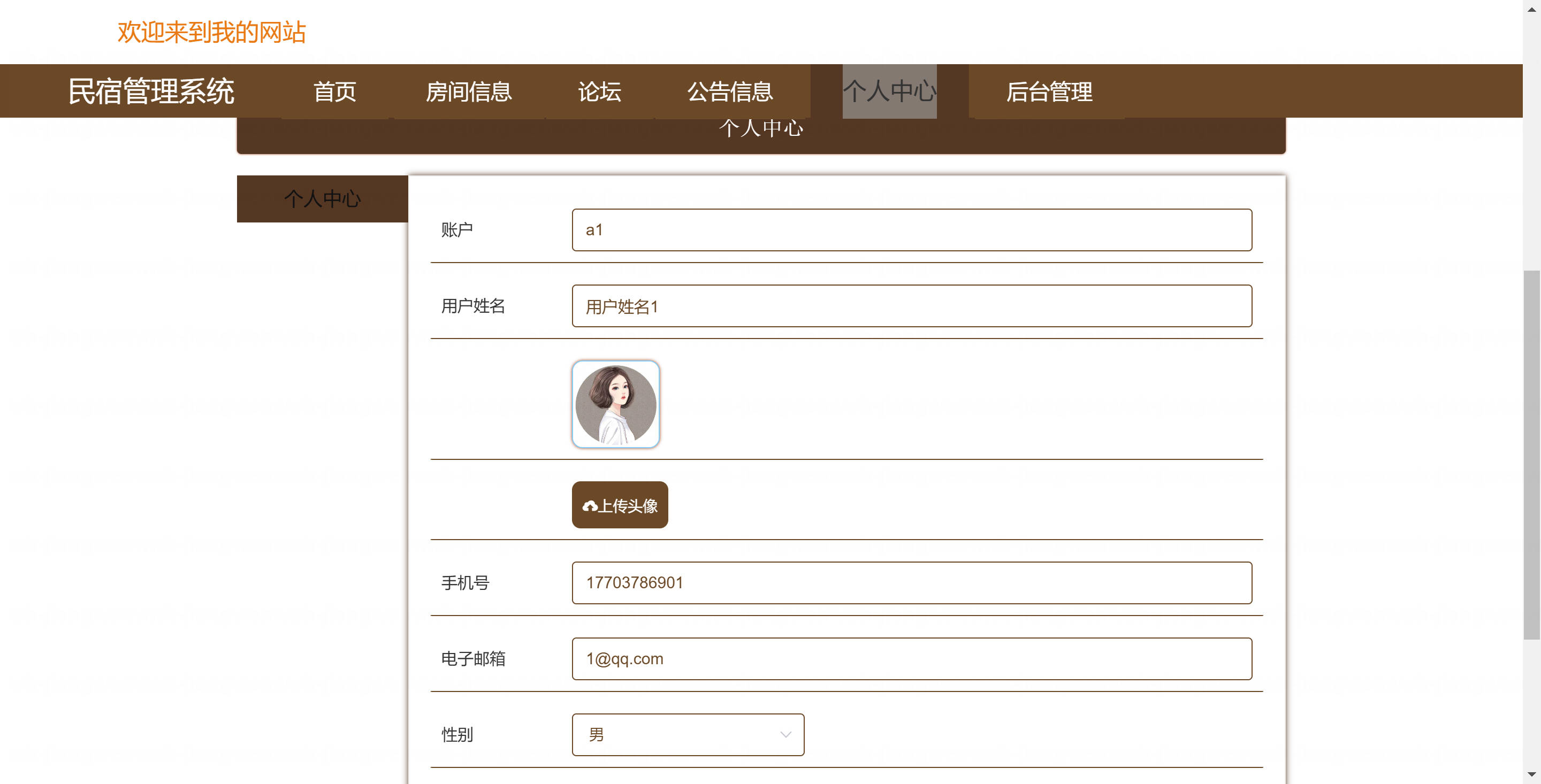The image size is (1541, 784).
Task: Click the 性别 field label
Action: pos(457,734)
